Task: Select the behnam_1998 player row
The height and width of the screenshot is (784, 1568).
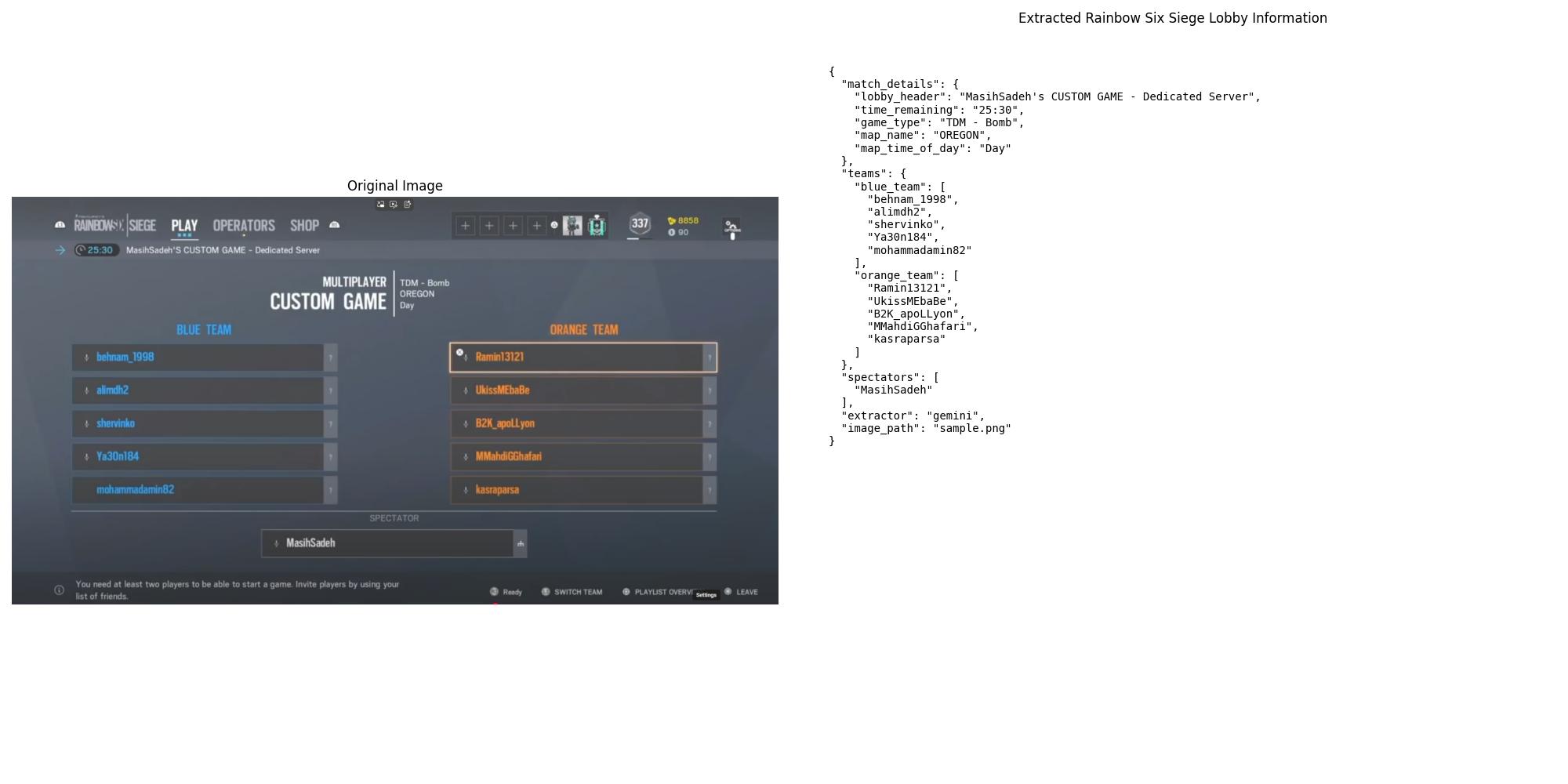Action: click(x=205, y=358)
